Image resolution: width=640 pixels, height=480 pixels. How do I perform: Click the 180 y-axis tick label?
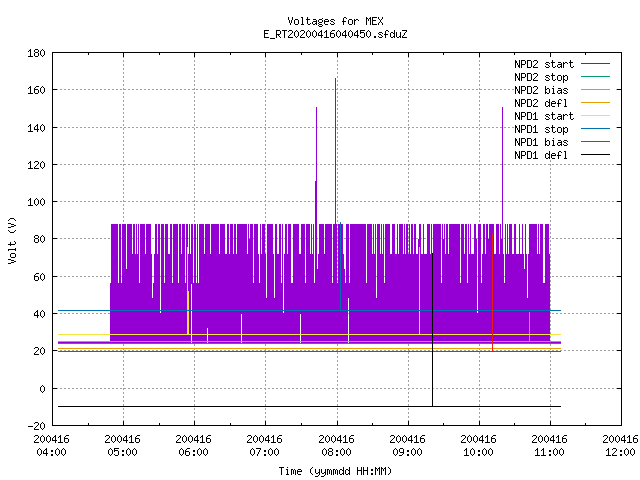[x=36, y=53]
